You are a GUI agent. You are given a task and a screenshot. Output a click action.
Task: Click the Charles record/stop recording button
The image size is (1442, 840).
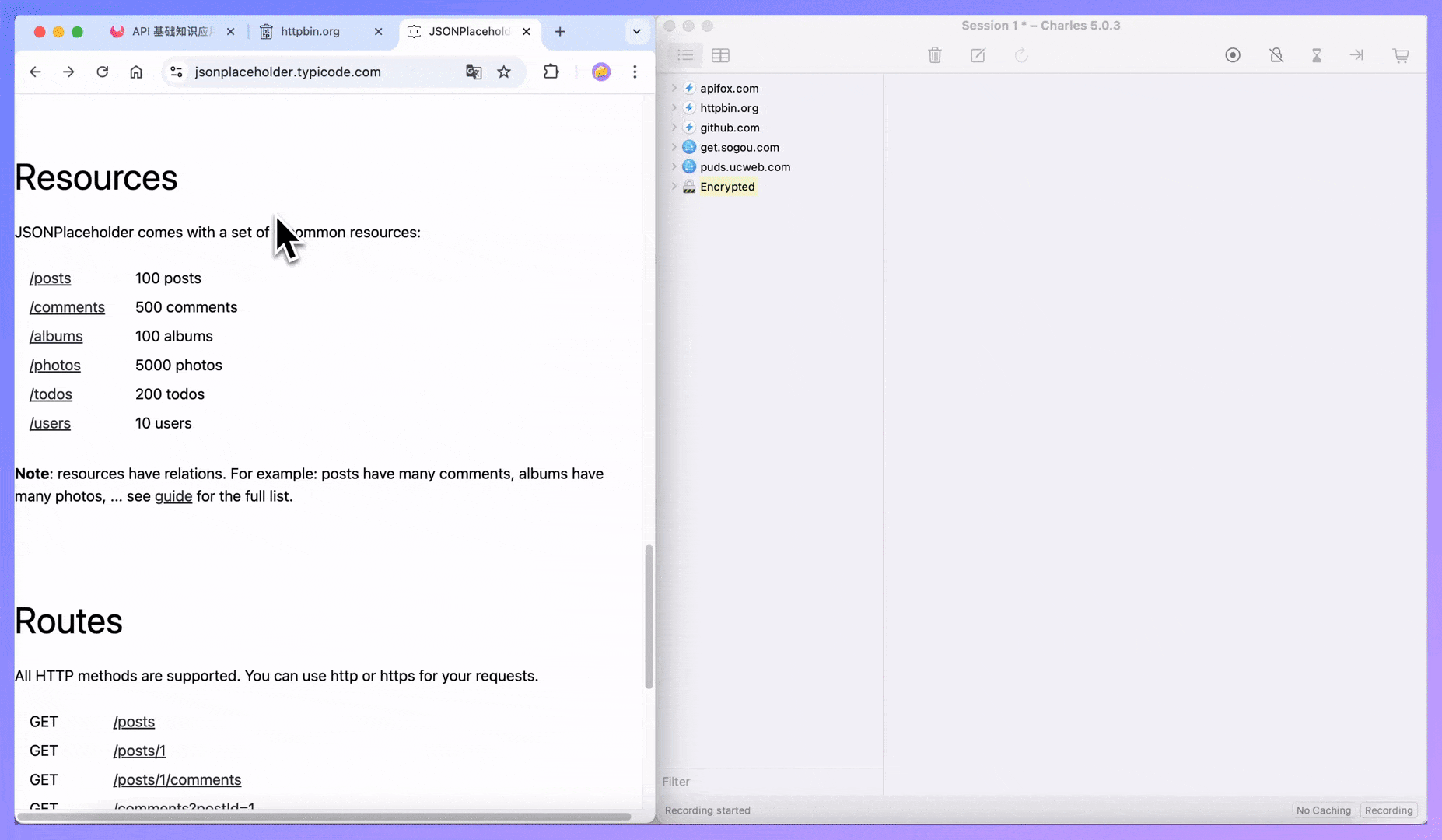(x=1233, y=55)
